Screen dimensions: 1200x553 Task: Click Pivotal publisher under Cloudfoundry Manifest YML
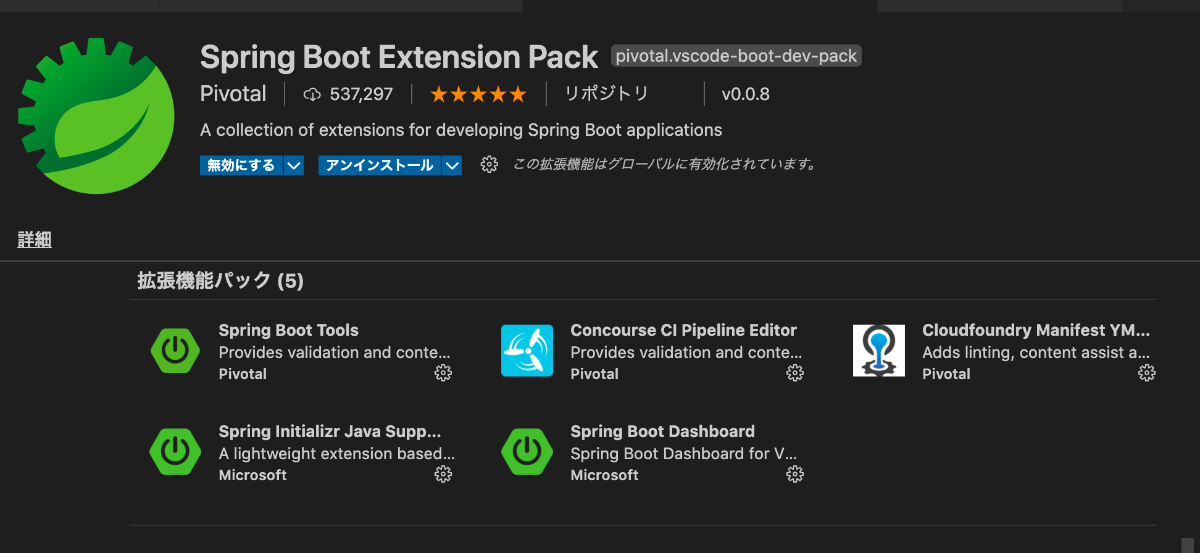tap(946, 374)
